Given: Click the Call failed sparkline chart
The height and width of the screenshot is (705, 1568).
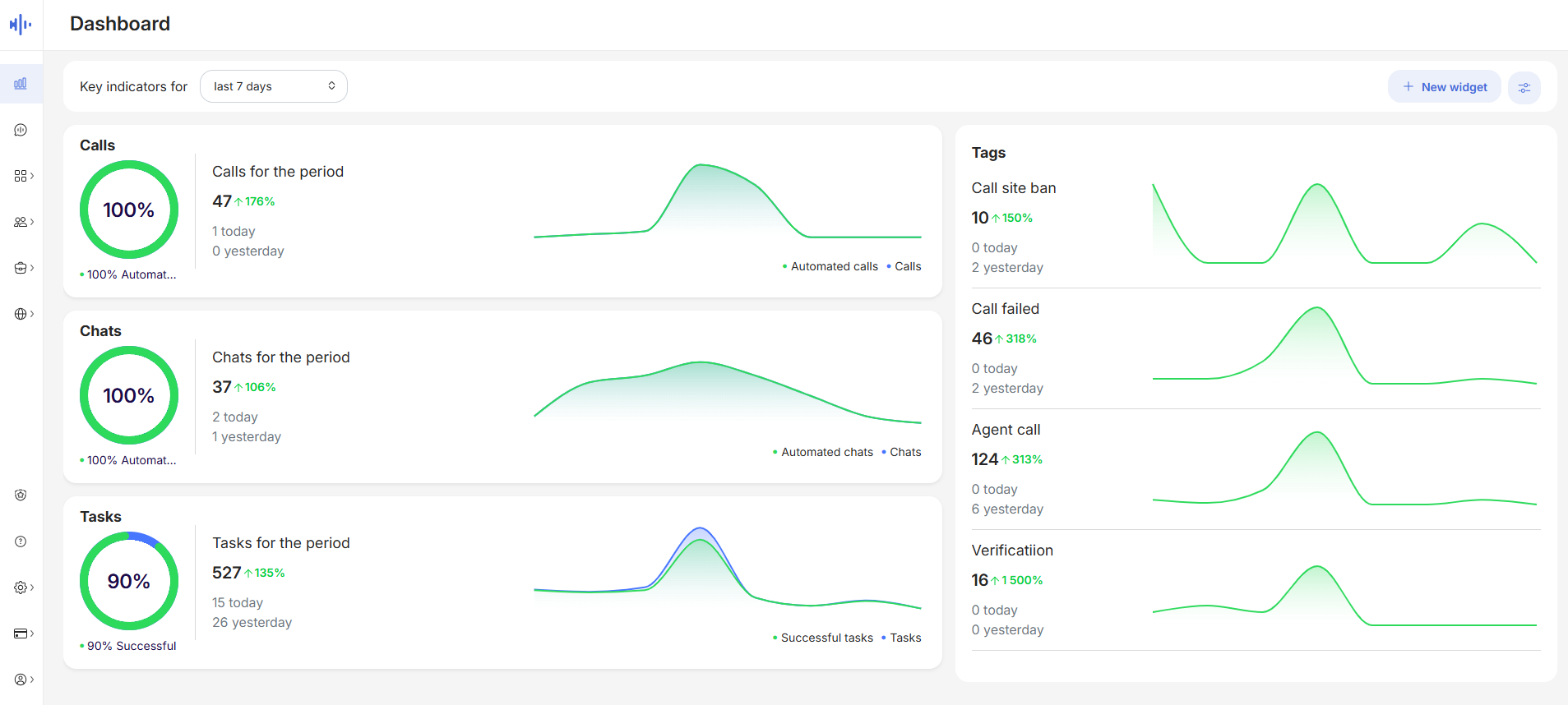Looking at the screenshot, I should (1344, 345).
